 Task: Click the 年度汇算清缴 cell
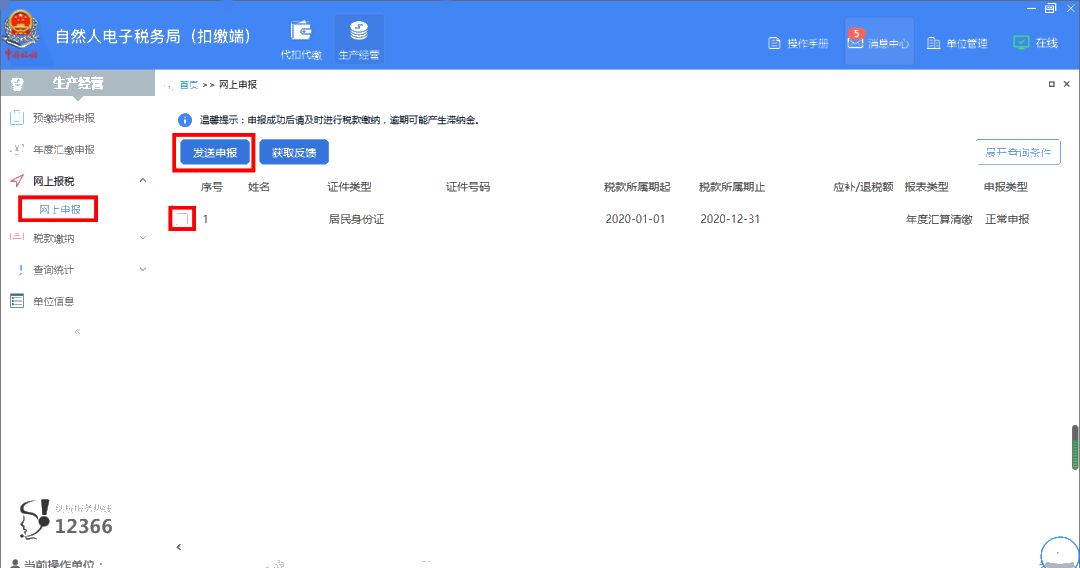[x=939, y=219]
